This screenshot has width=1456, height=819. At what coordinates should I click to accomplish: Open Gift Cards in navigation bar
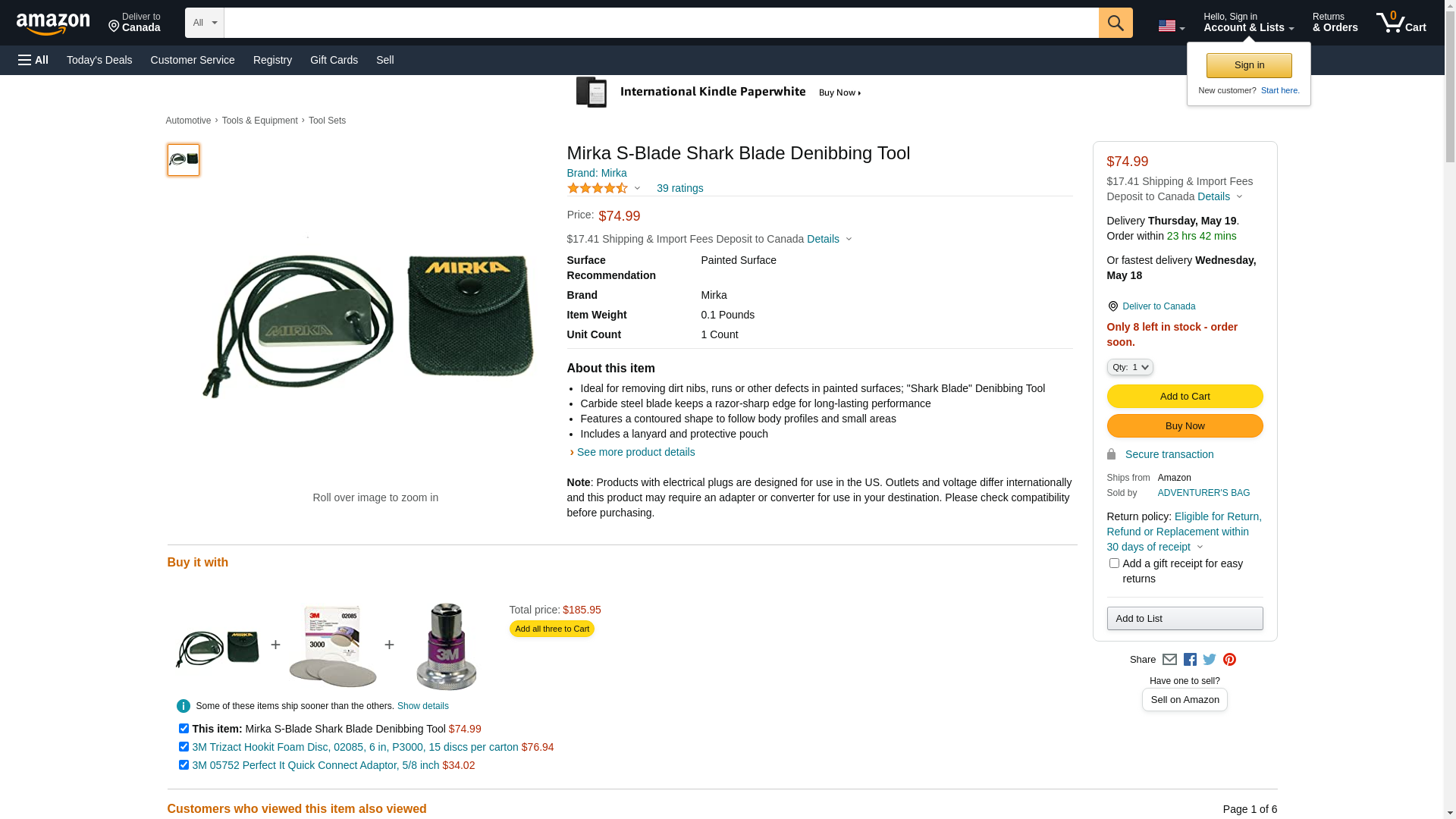point(334,60)
